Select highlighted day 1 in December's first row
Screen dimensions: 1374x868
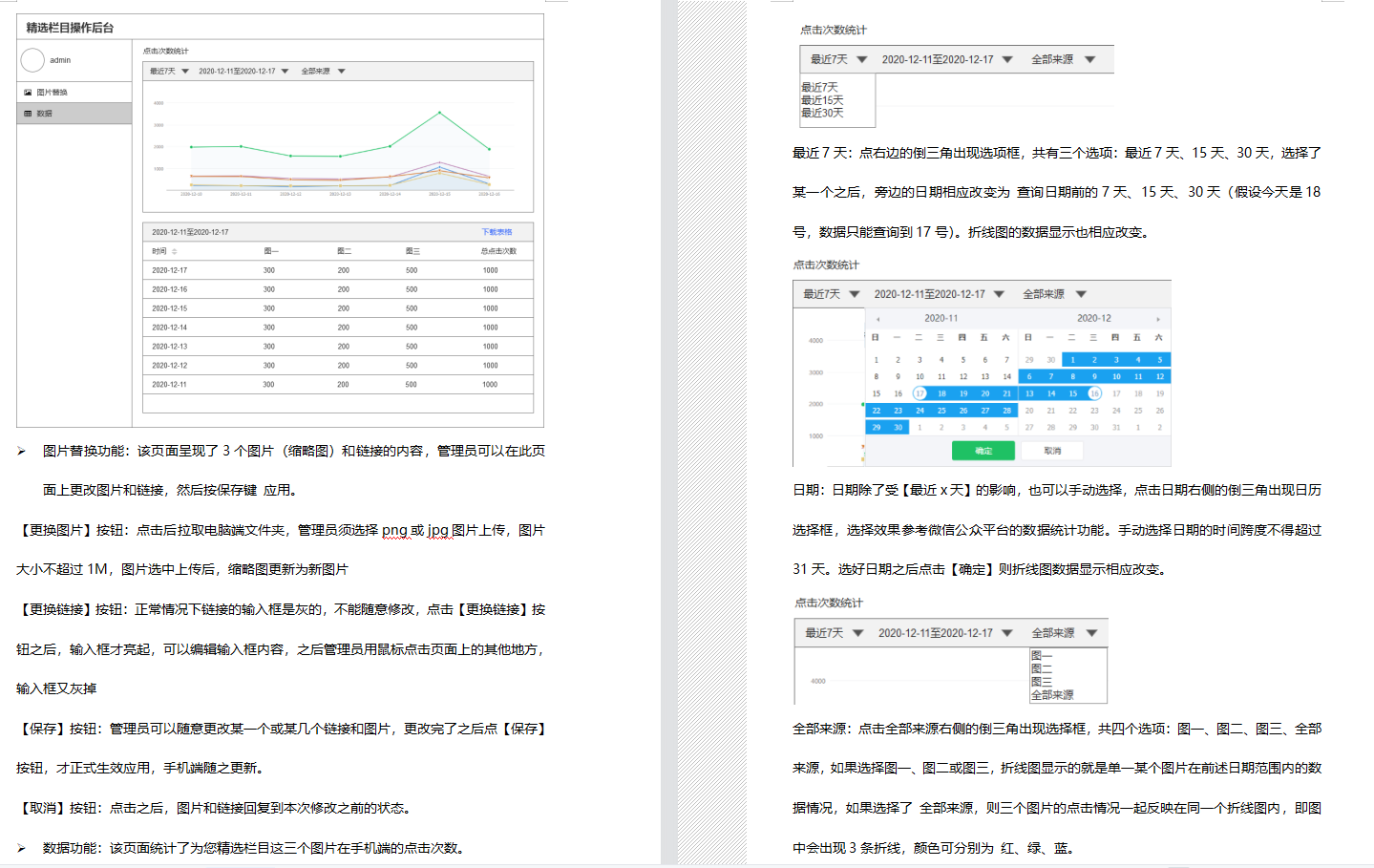coord(1072,360)
